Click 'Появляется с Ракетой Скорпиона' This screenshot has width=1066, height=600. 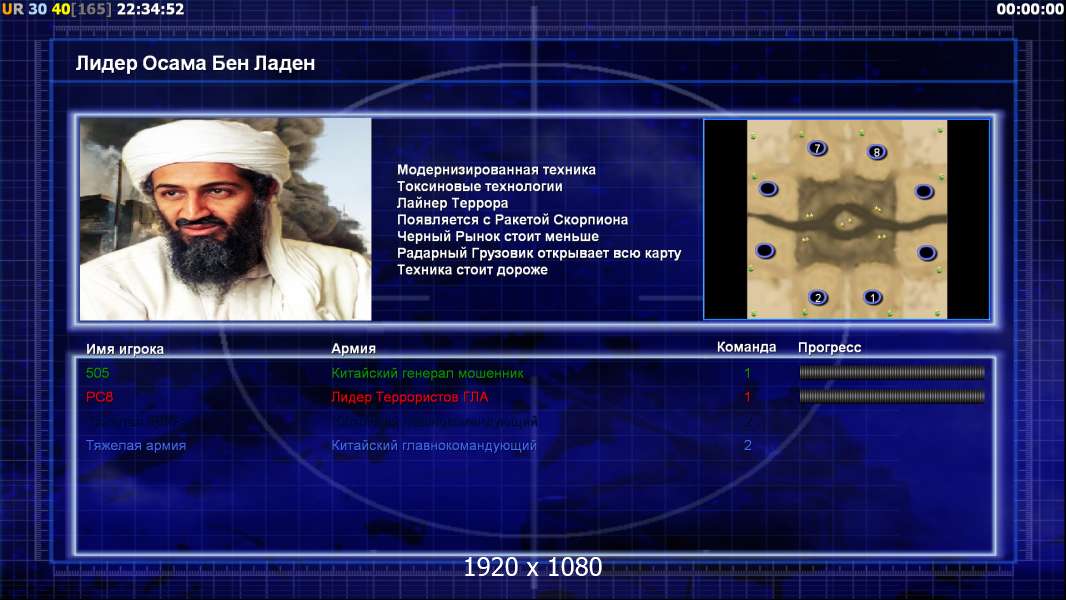(x=513, y=219)
